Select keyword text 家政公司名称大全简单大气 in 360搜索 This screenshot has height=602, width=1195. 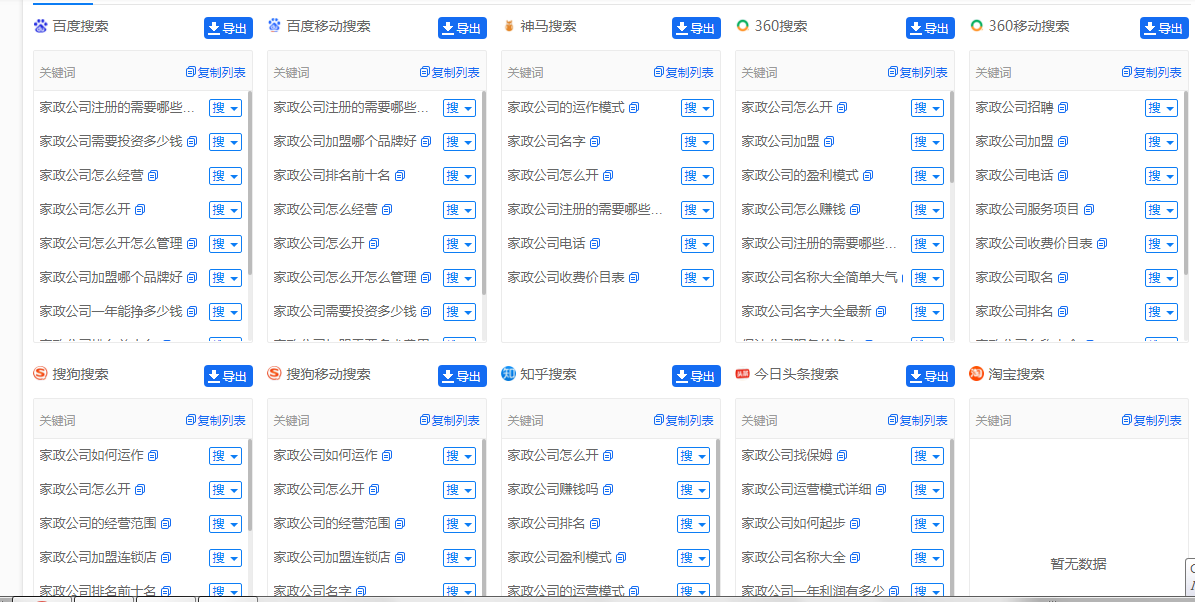click(x=821, y=277)
